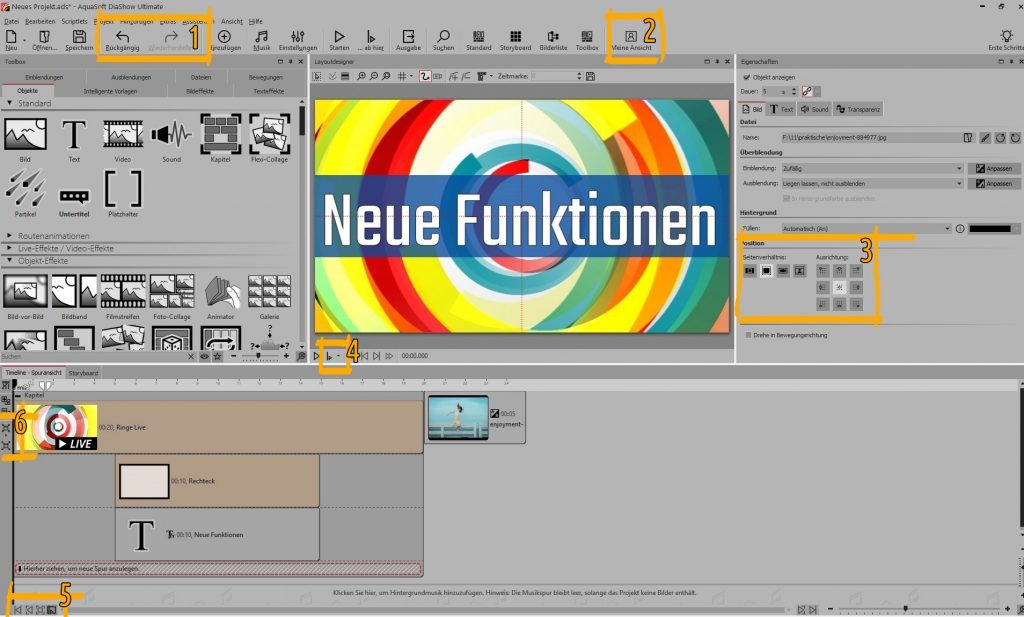
Task: Toggle the duration link icon beside Dauer
Action: pos(806,91)
